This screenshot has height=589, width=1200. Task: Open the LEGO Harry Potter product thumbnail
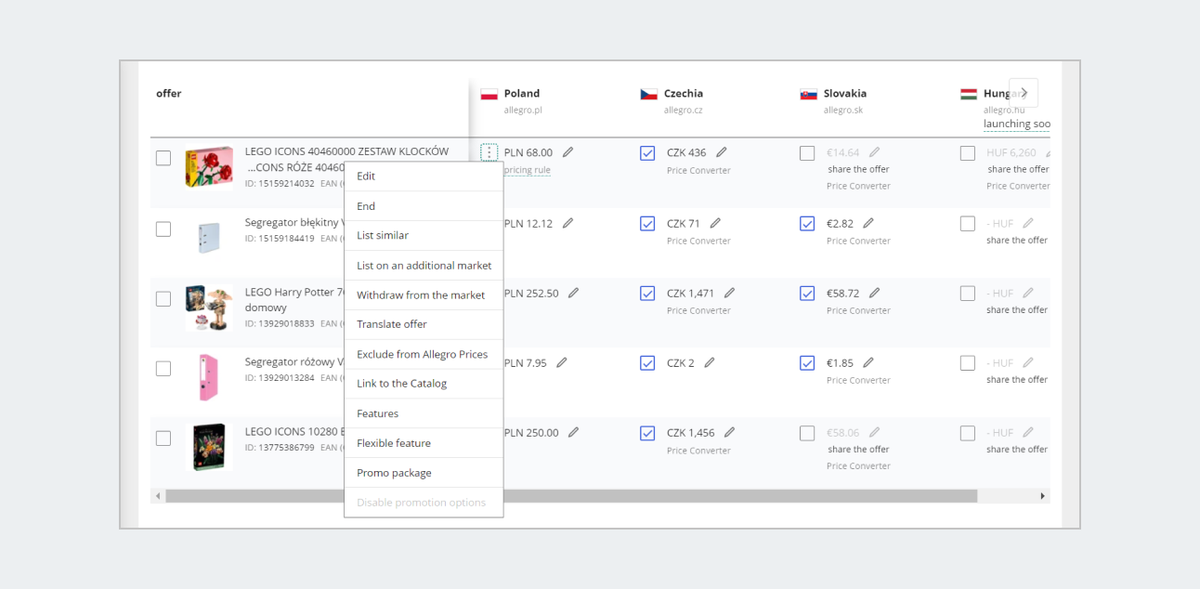209,307
